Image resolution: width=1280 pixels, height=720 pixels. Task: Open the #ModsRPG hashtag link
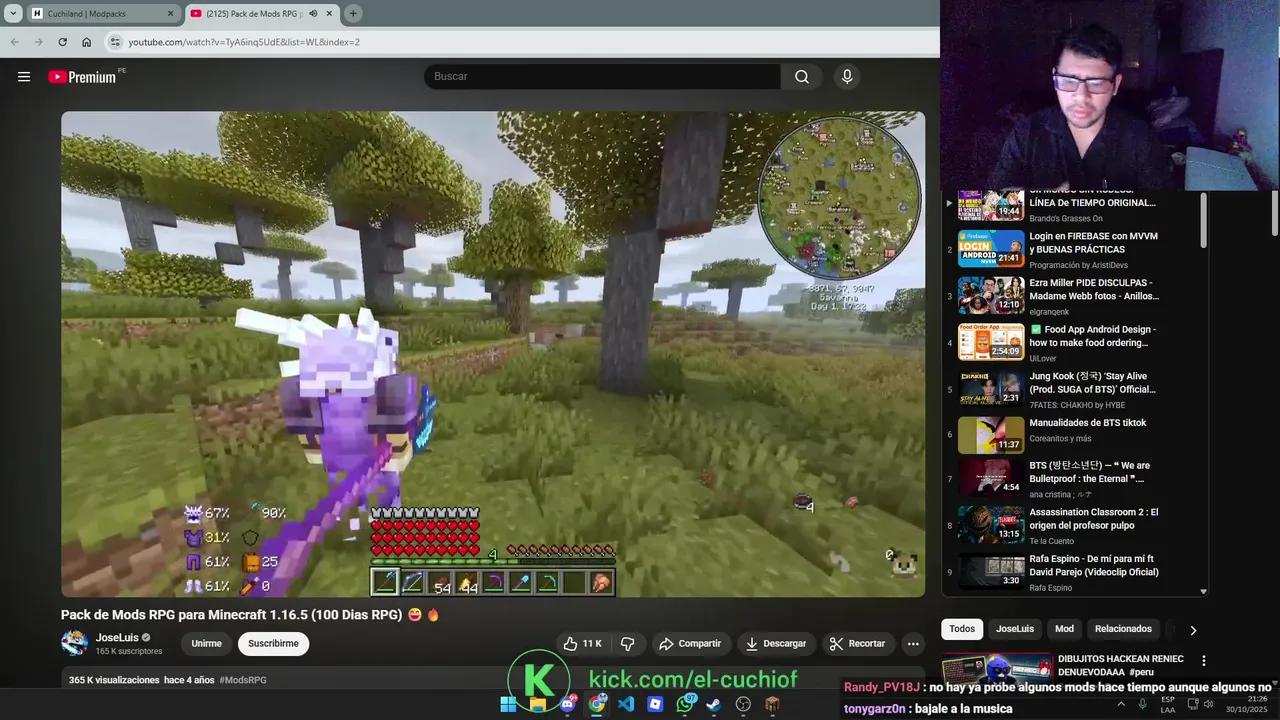pyautogui.click(x=243, y=680)
